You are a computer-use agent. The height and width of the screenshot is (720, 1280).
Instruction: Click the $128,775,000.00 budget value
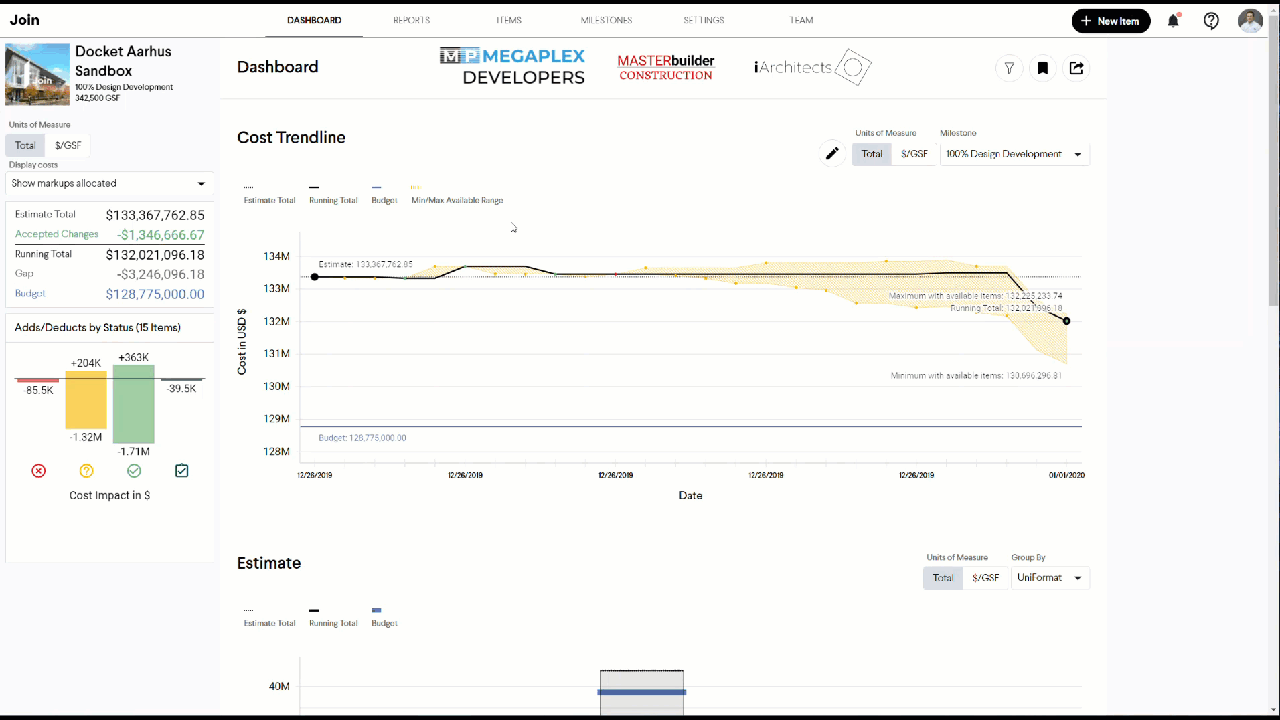coord(155,294)
